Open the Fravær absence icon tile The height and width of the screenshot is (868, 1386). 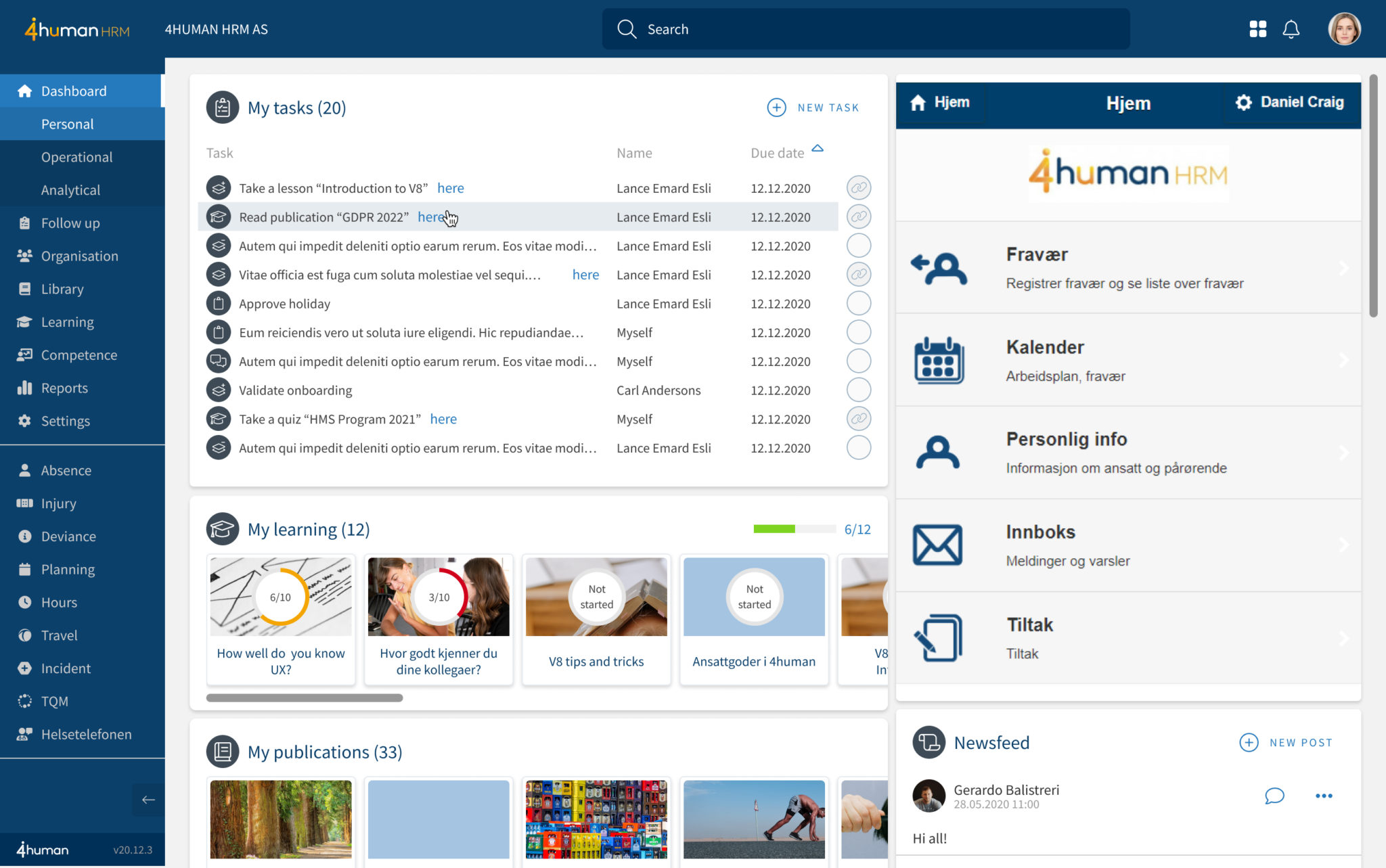[939, 268]
